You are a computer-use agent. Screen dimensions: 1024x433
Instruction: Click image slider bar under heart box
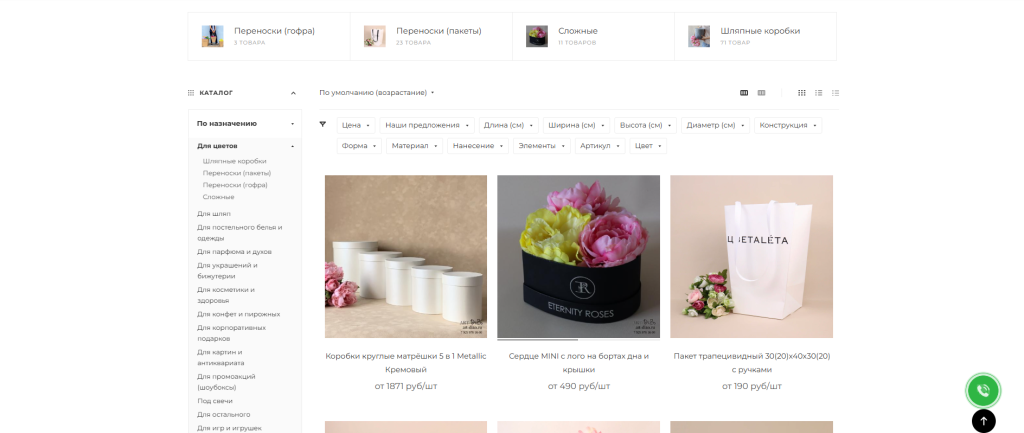pos(578,340)
